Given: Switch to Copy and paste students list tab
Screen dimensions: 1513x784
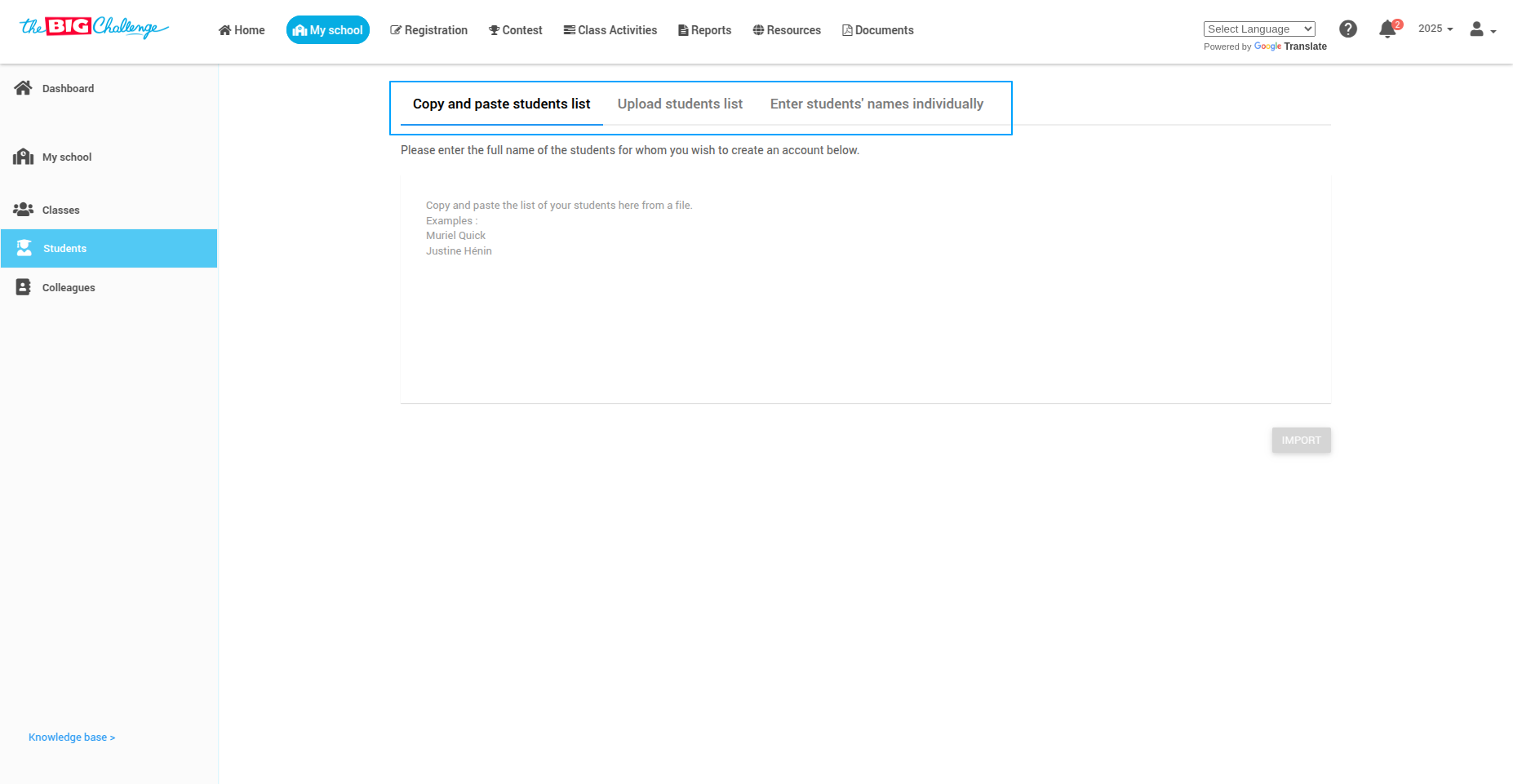Looking at the screenshot, I should point(501,104).
